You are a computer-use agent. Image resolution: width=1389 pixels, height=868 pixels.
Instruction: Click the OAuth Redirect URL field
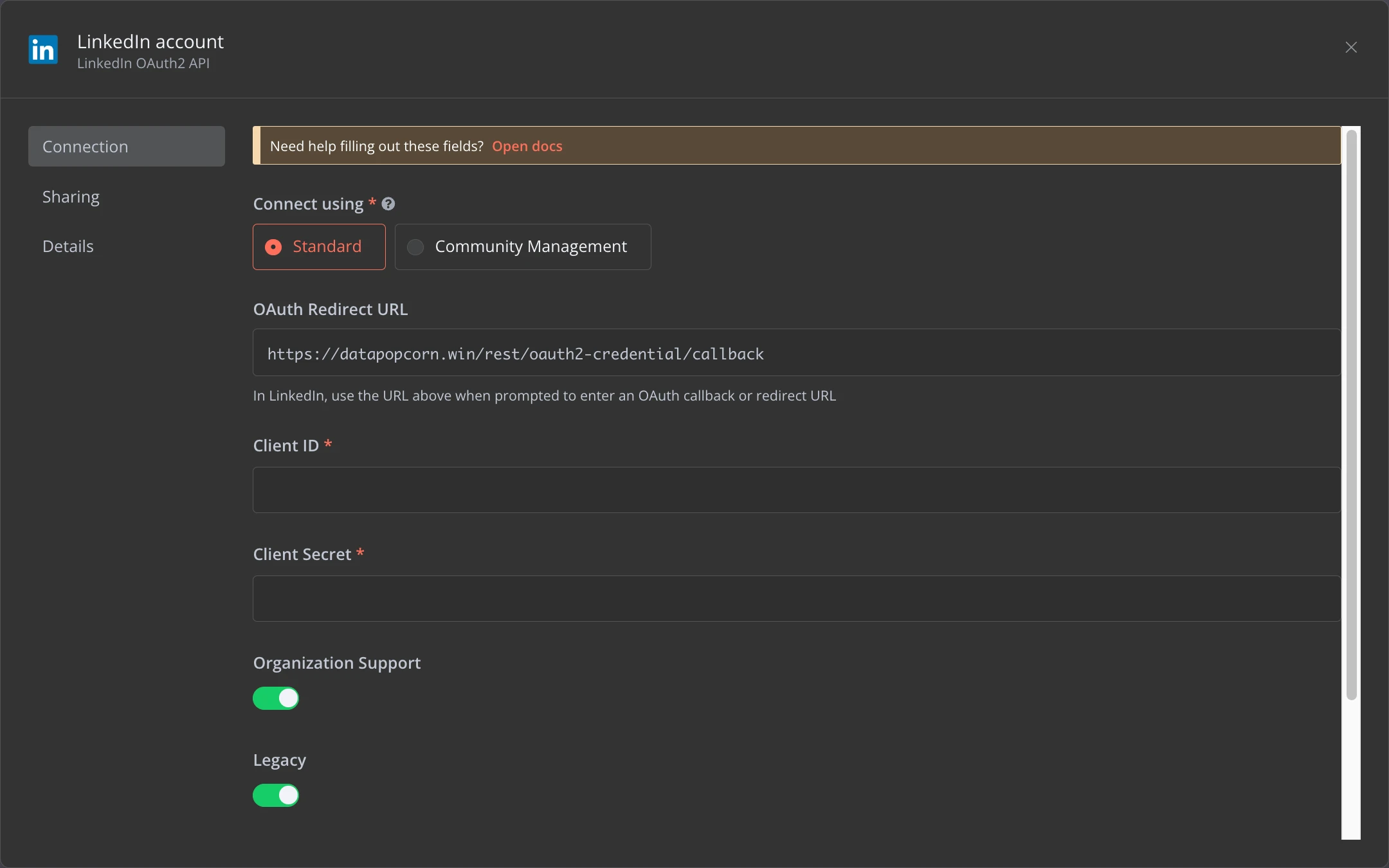click(797, 353)
